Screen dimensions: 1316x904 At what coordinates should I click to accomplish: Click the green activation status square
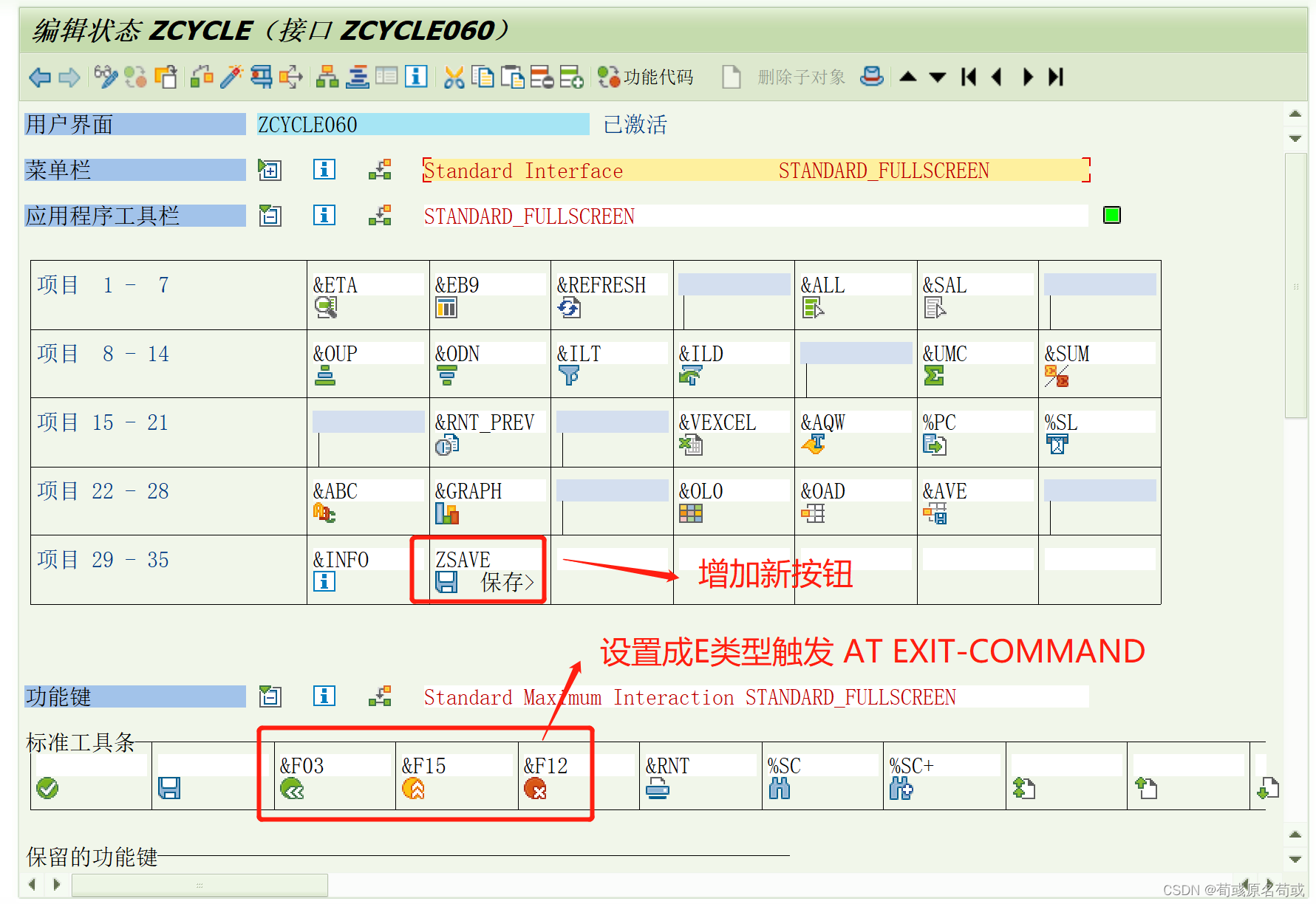click(1111, 215)
